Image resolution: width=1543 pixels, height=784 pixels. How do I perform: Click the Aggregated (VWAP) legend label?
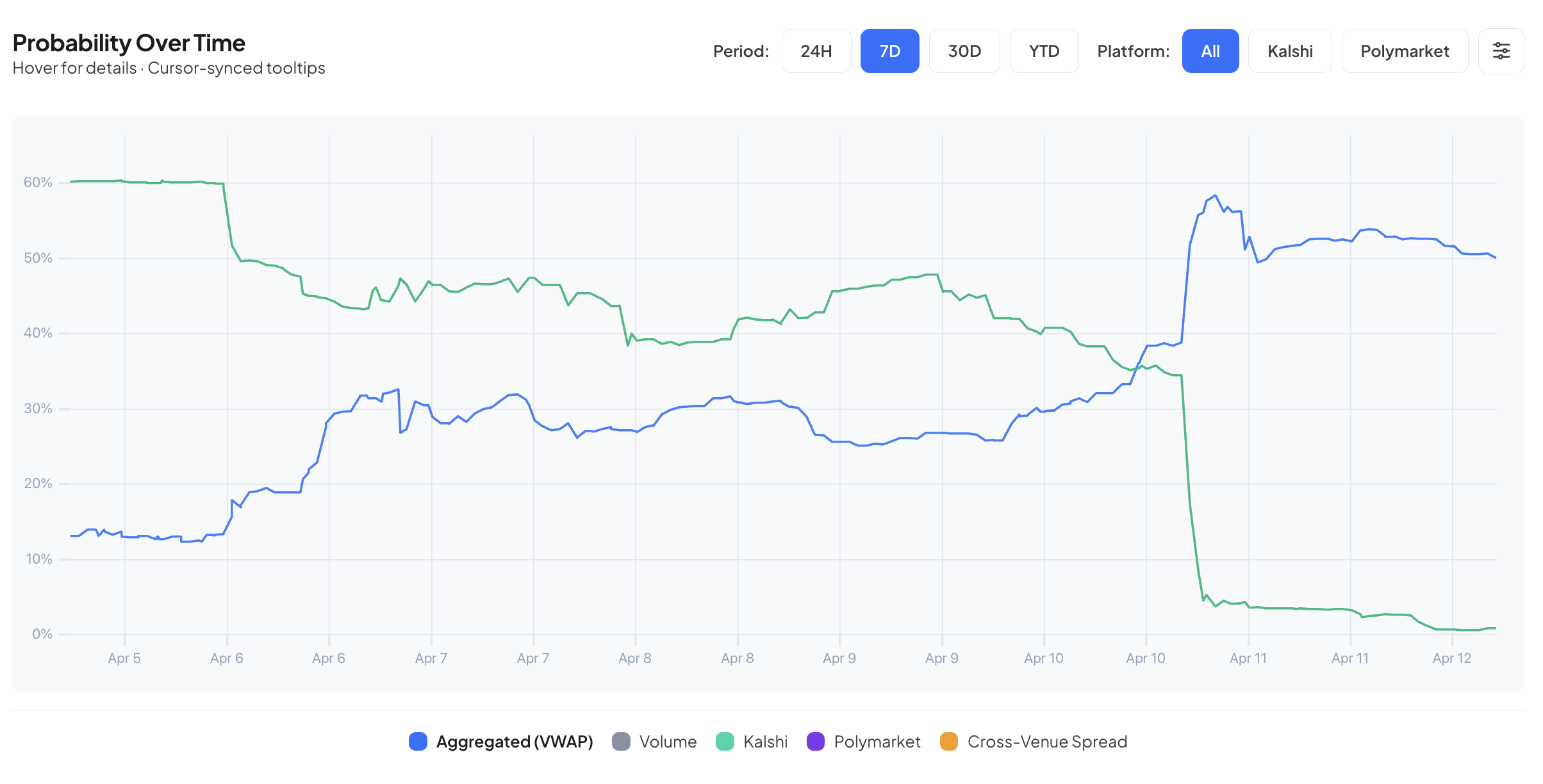(515, 742)
